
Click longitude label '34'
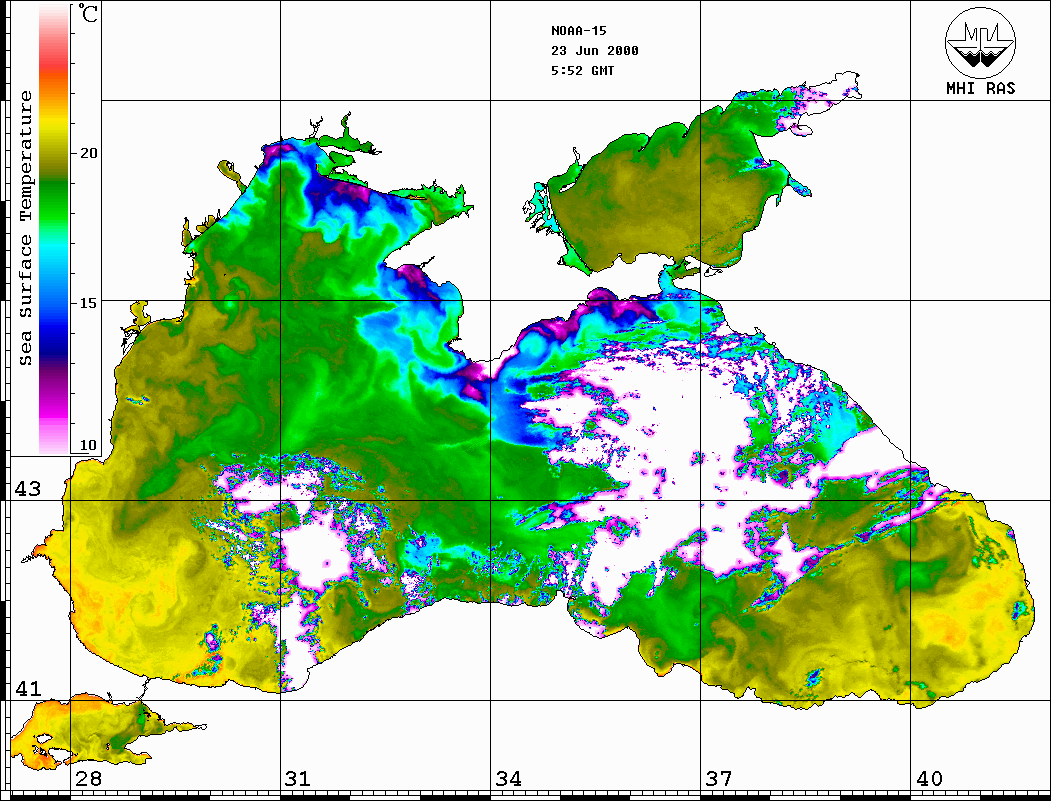508,779
